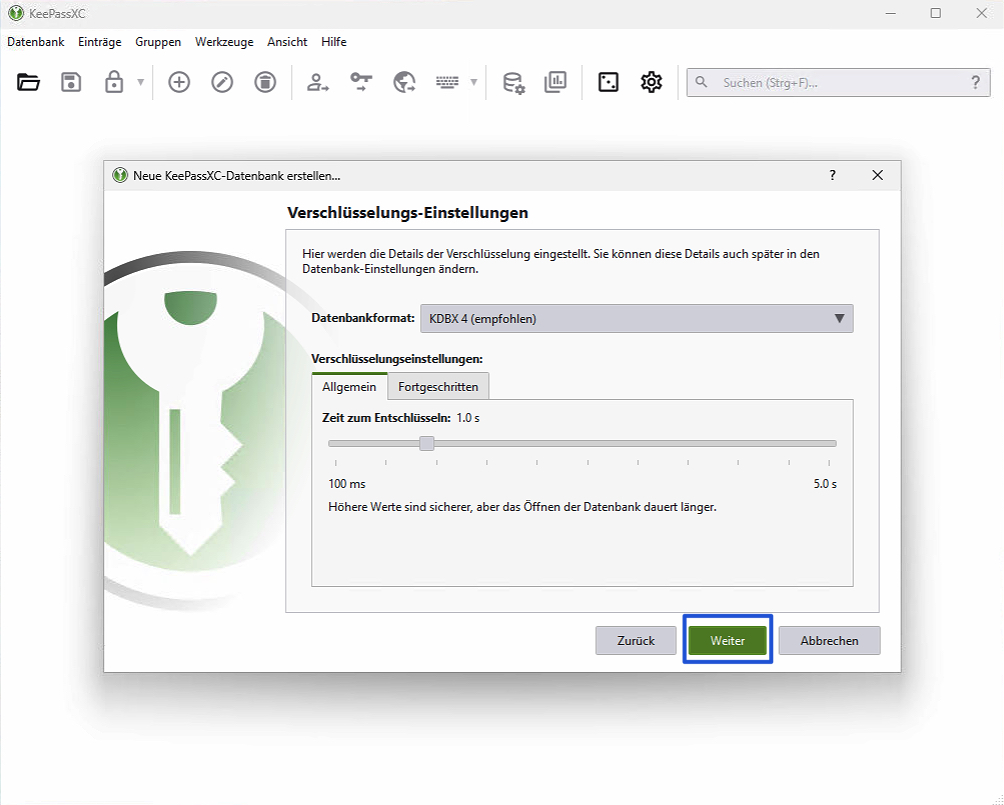
Task: Click the delete entry trash icon
Action: [x=265, y=83]
